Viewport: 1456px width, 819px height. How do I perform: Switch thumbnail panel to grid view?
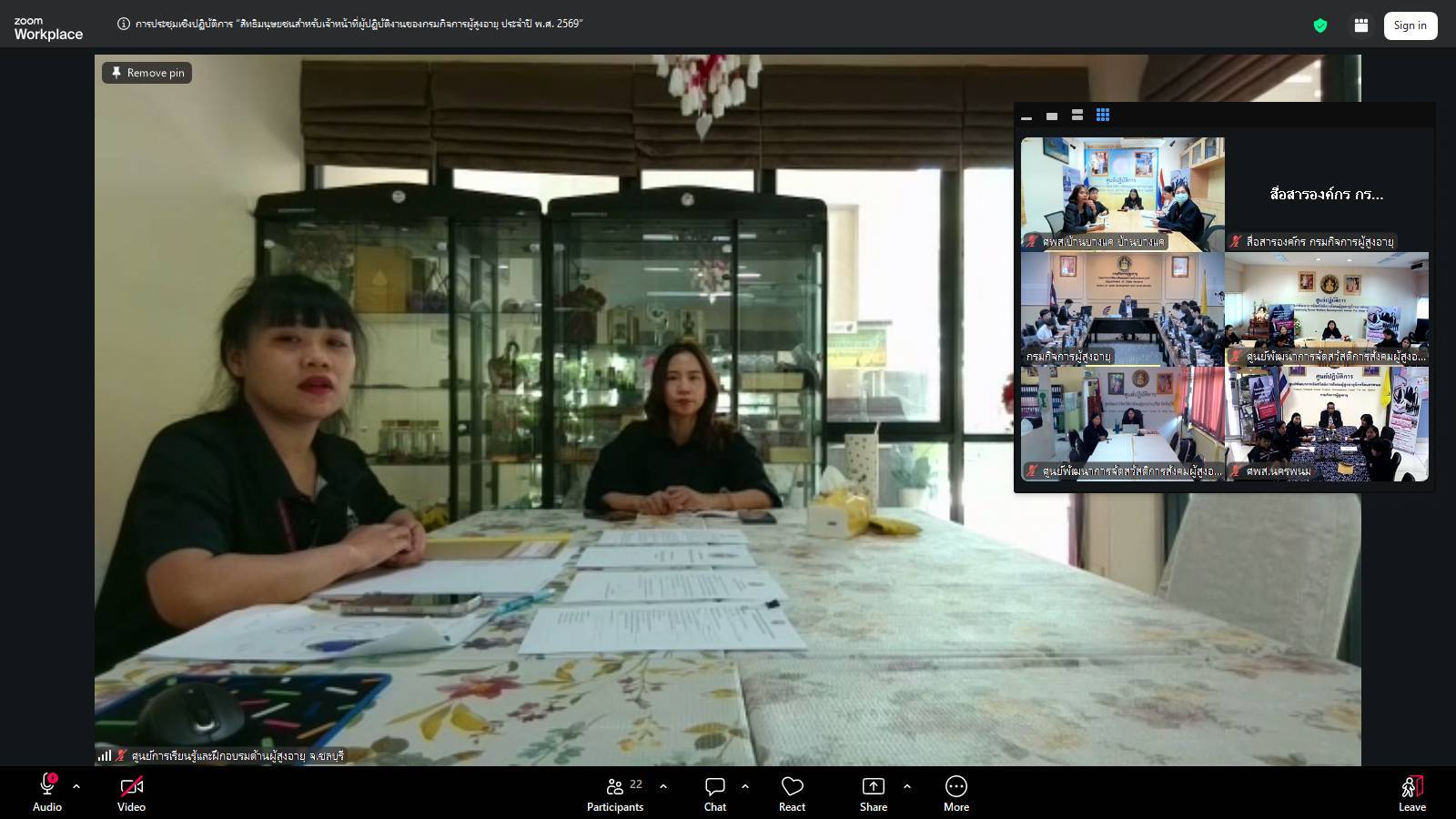1103,116
